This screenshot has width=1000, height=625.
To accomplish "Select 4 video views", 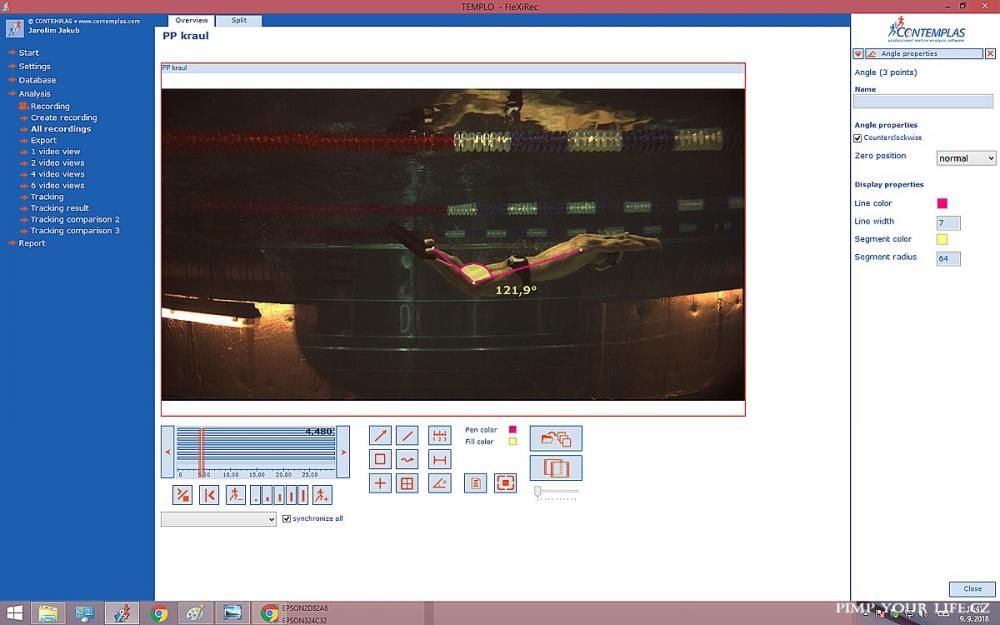I will tap(57, 174).
